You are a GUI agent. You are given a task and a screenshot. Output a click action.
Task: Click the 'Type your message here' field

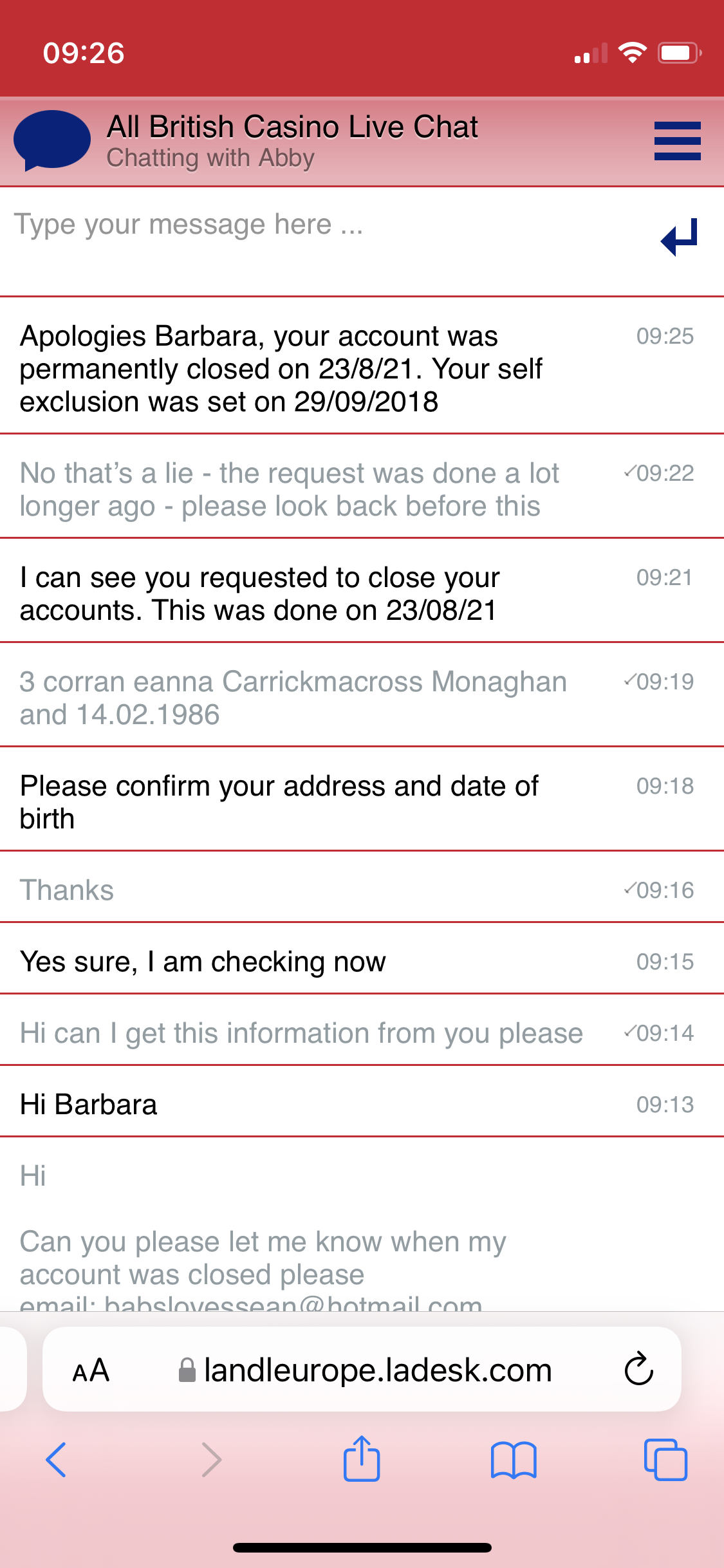[x=322, y=225]
